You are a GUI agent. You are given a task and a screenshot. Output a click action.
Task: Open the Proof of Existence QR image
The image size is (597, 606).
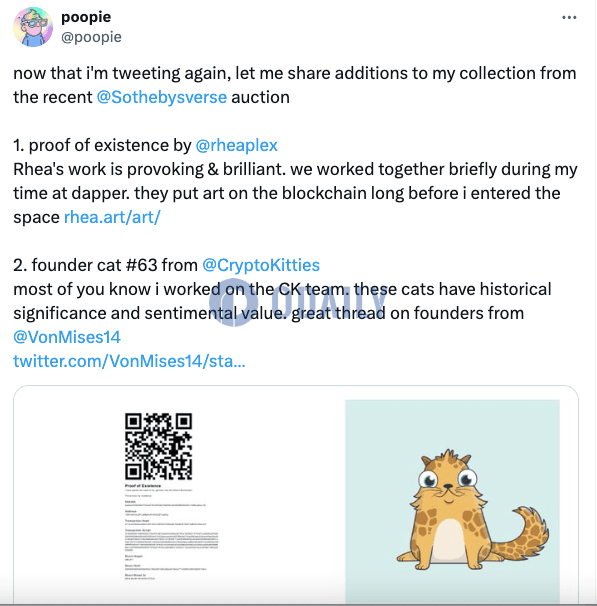click(171, 497)
